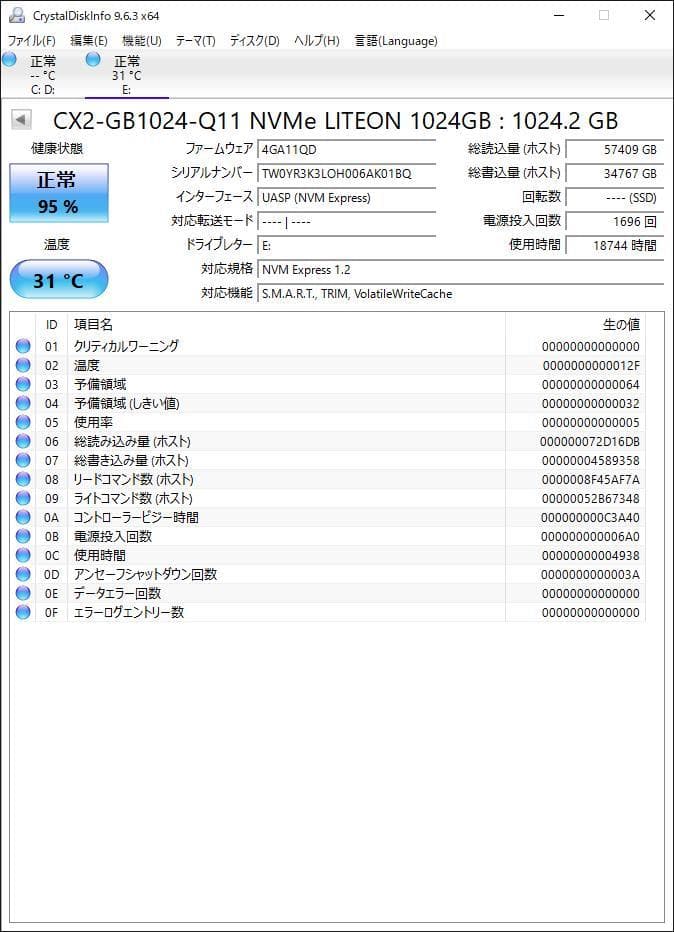The height and width of the screenshot is (932, 674).
Task: Click raw value 0000000000003A
Action: (x=590, y=575)
